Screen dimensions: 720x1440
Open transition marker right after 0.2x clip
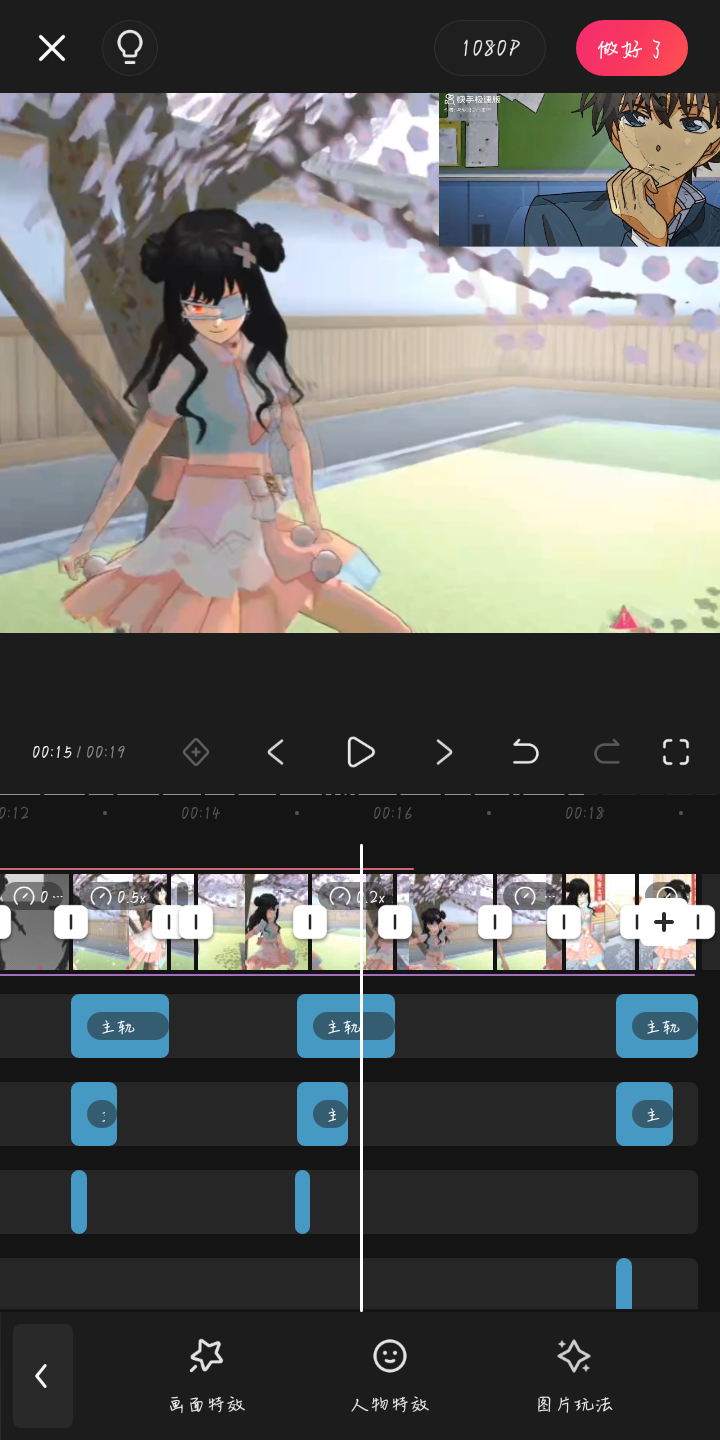(x=395, y=922)
